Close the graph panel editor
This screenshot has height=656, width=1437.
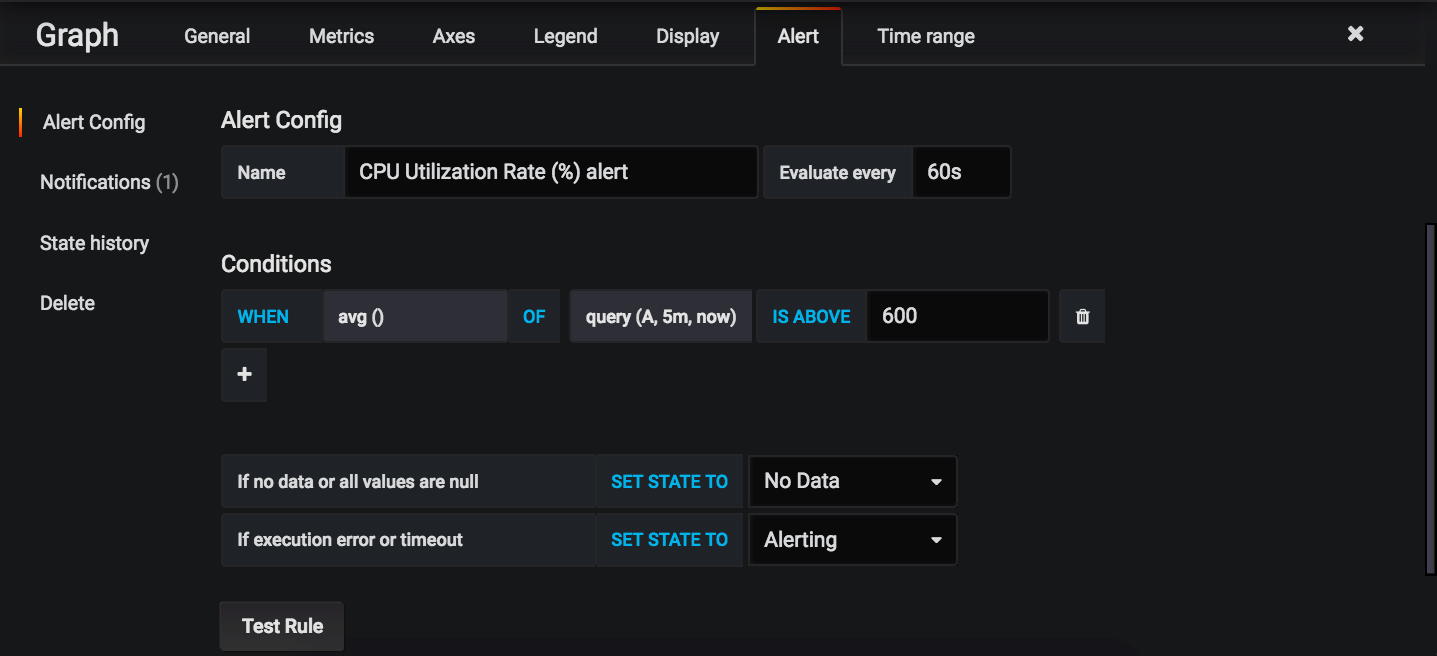[x=1355, y=33]
